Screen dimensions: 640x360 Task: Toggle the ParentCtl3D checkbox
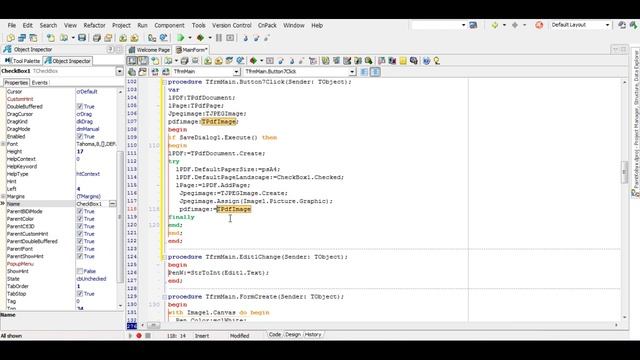click(x=80, y=226)
